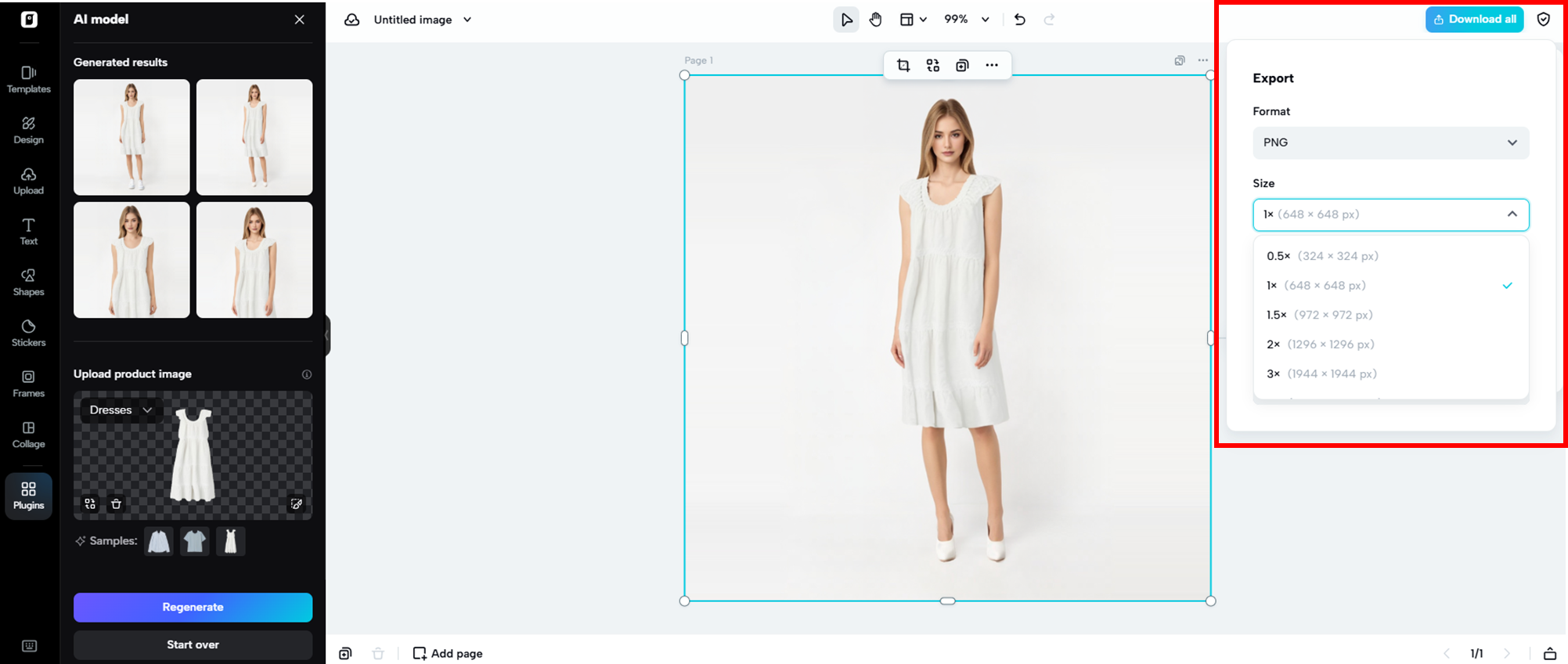
Task: Choose the white dress sample garment
Action: [x=231, y=541]
